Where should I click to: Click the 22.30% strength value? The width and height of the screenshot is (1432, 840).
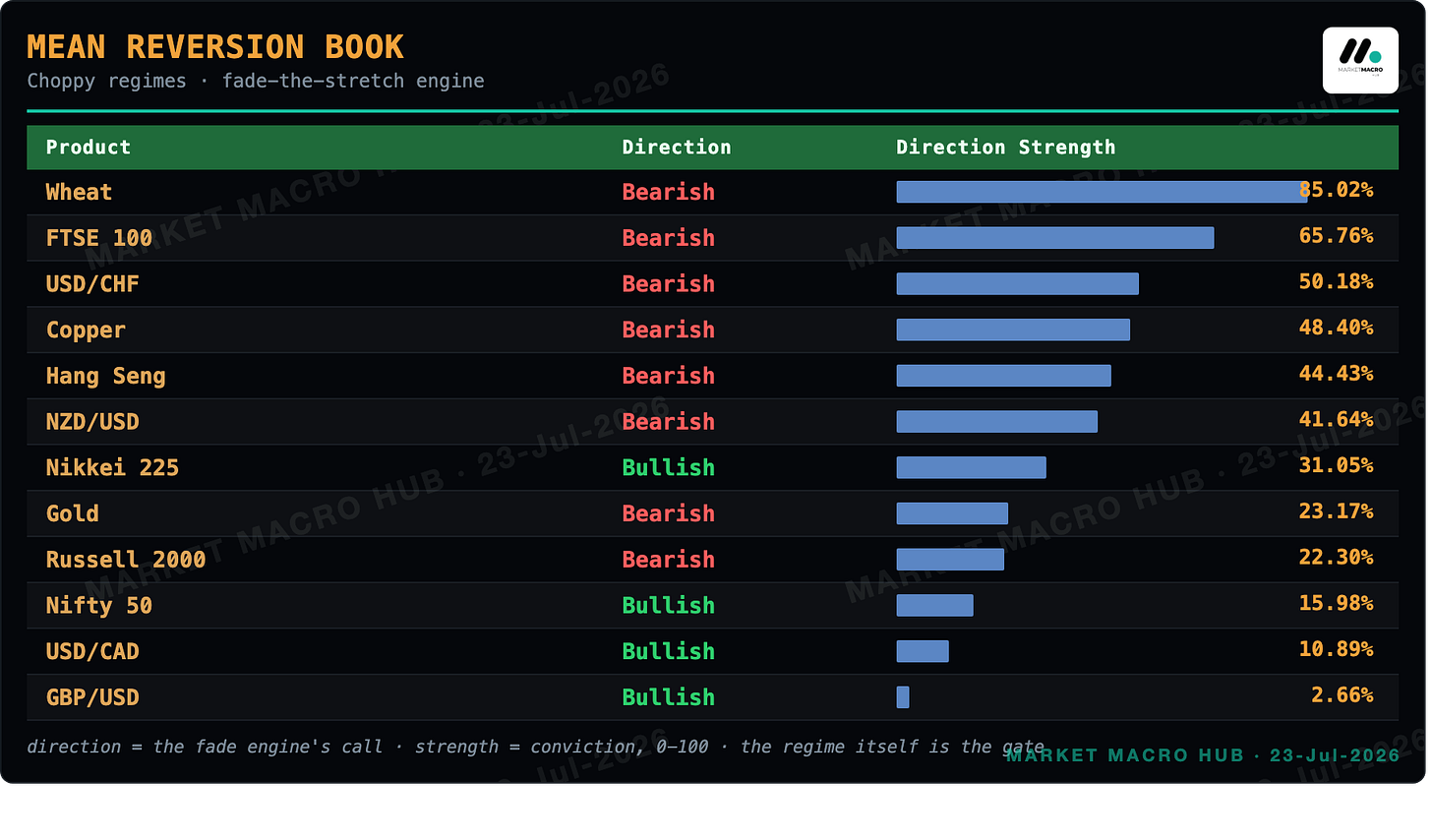click(1337, 557)
